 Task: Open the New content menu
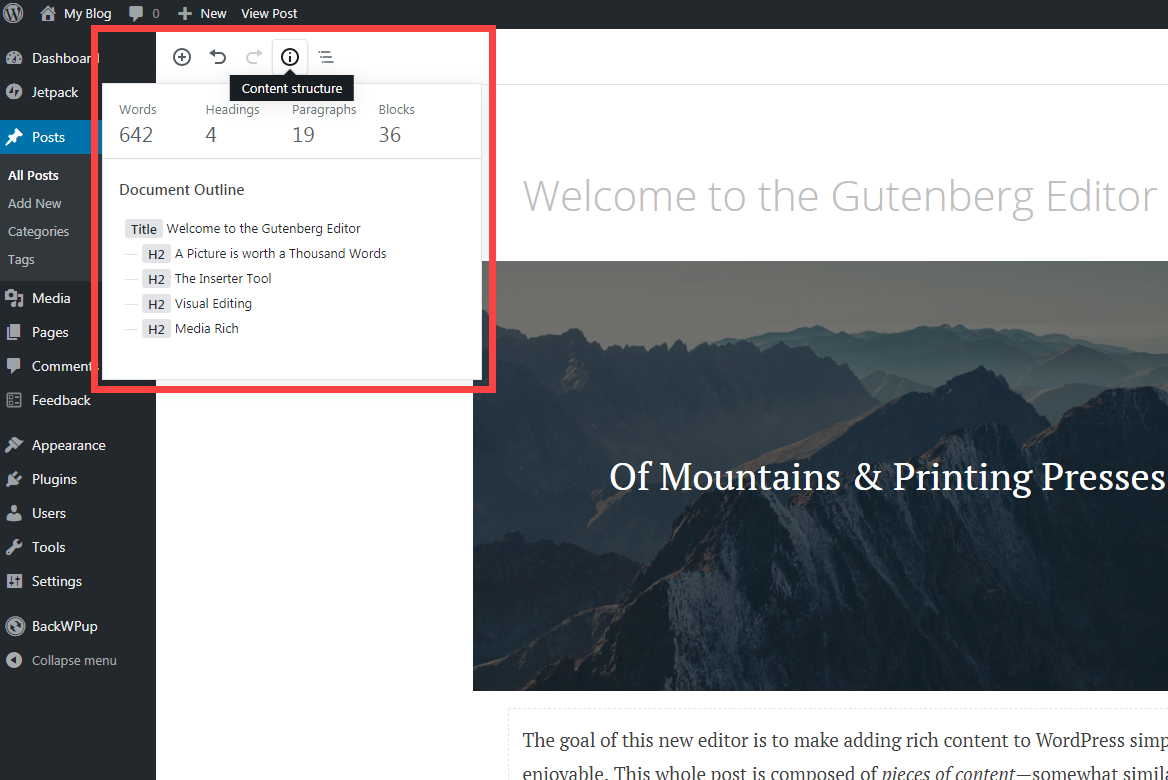pos(202,13)
